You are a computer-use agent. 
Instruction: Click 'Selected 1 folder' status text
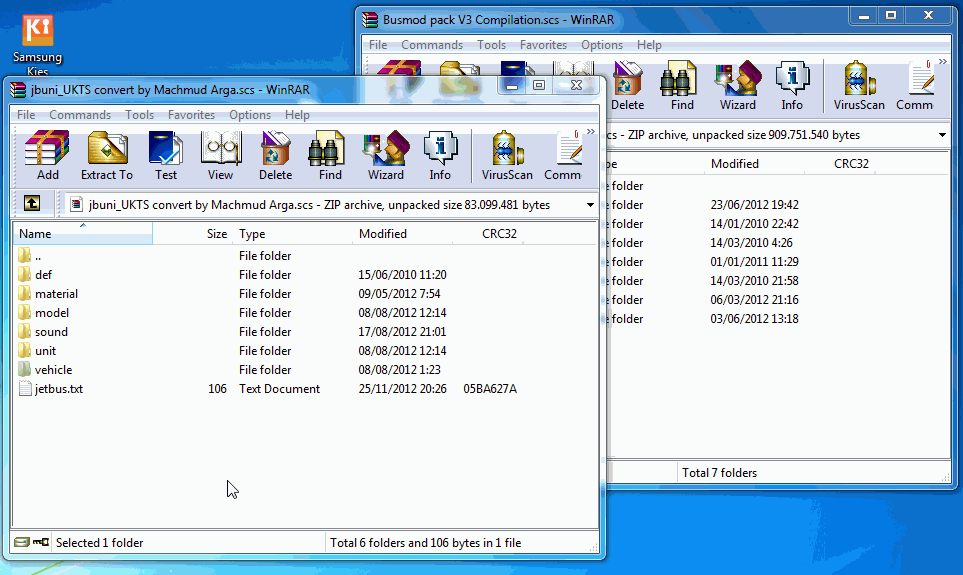pos(99,543)
